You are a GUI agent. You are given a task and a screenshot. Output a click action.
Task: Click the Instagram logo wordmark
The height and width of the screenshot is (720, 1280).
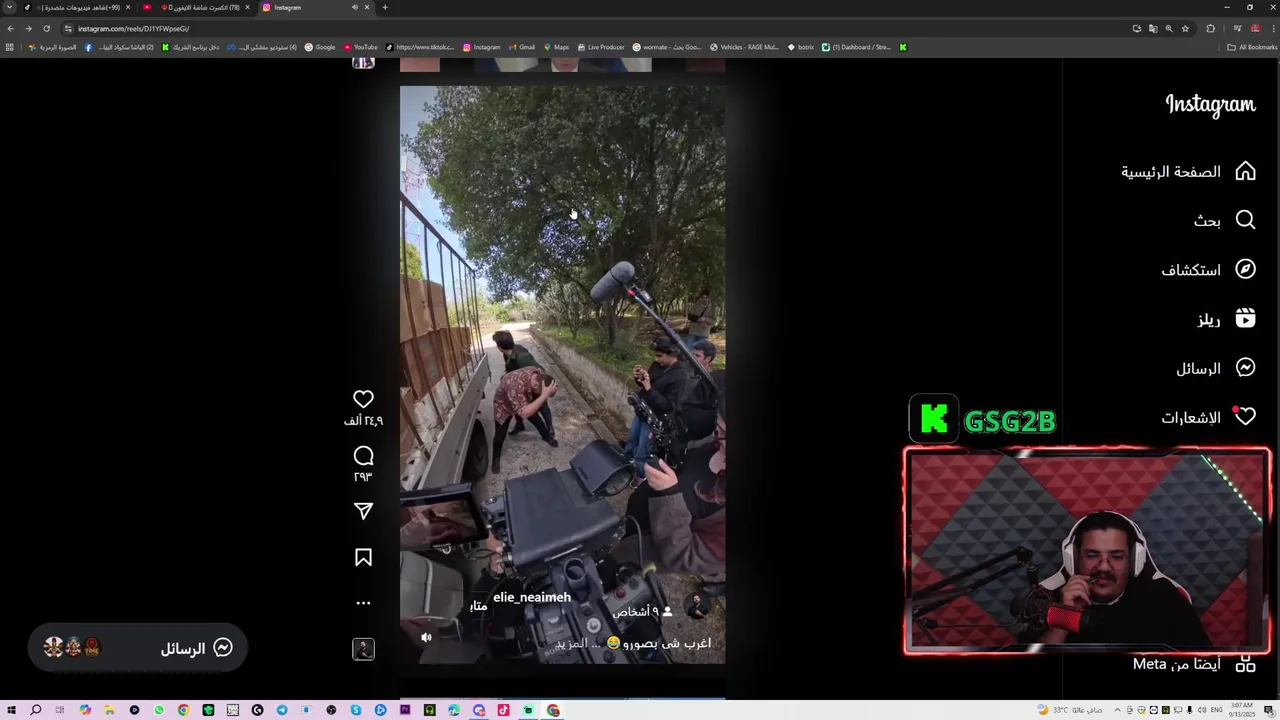[1210, 105]
